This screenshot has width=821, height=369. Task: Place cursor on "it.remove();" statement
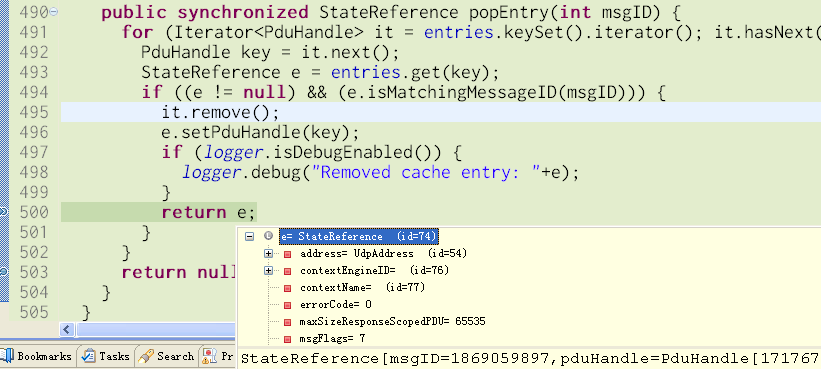pyautogui.click(x=220, y=113)
